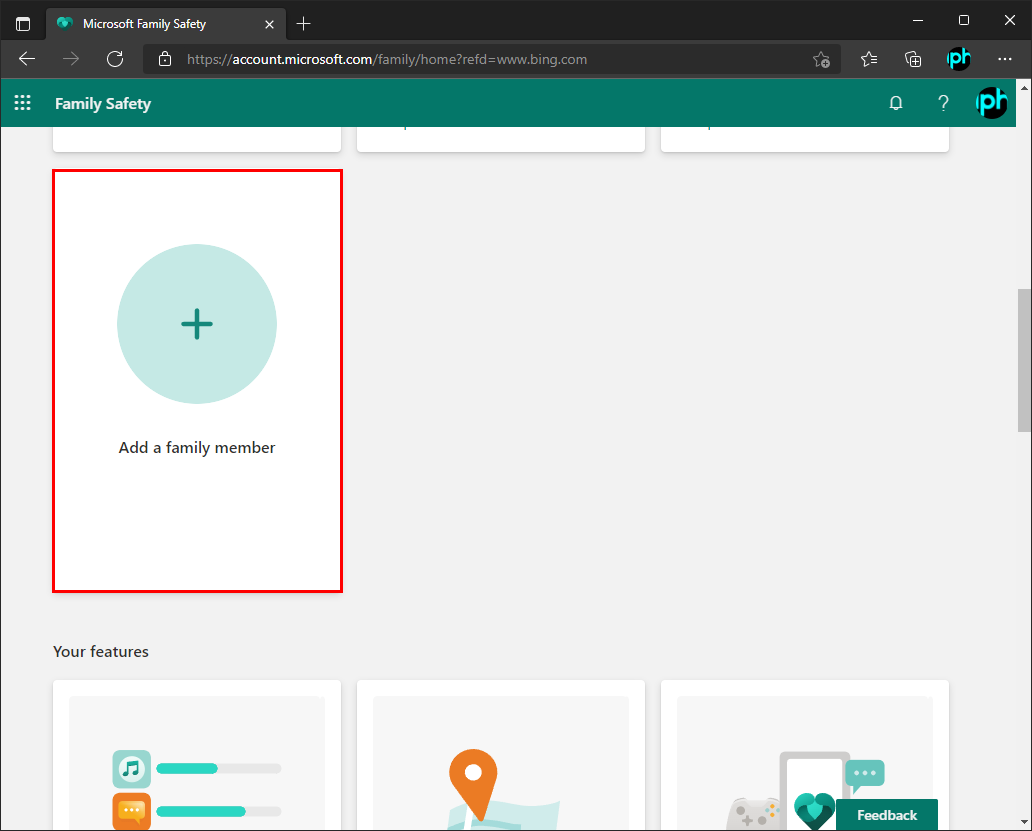
Task: Click the plus circle to add member
Action: point(197,324)
